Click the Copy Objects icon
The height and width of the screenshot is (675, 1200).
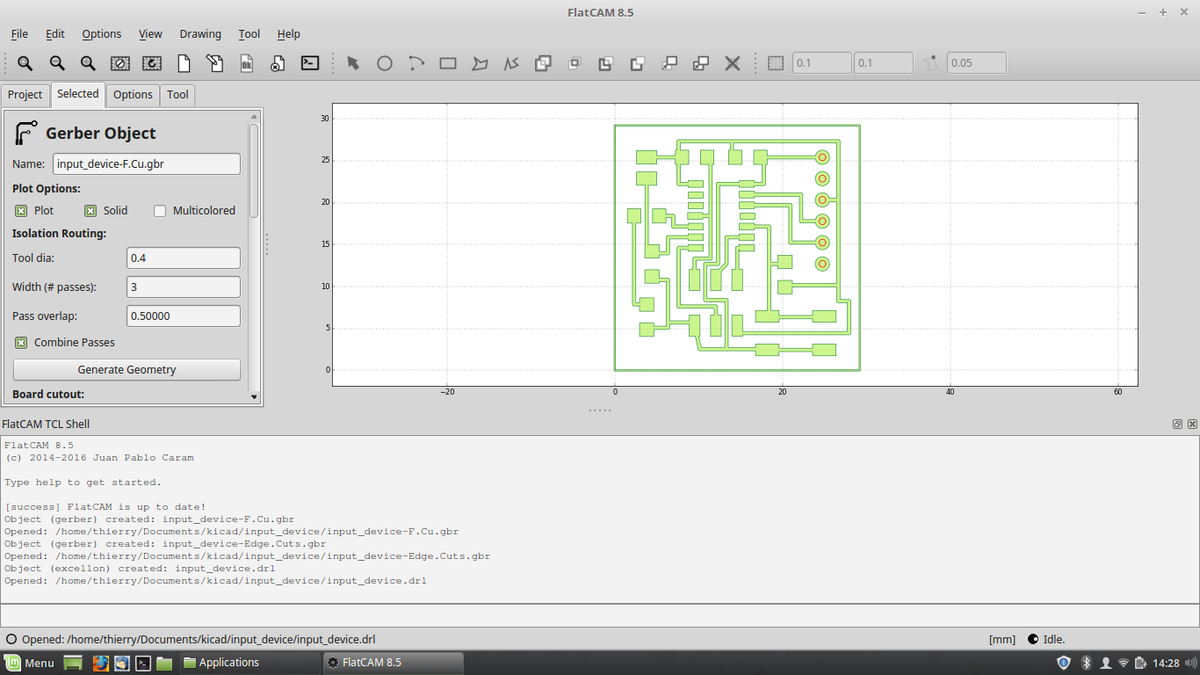[x=701, y=63]
